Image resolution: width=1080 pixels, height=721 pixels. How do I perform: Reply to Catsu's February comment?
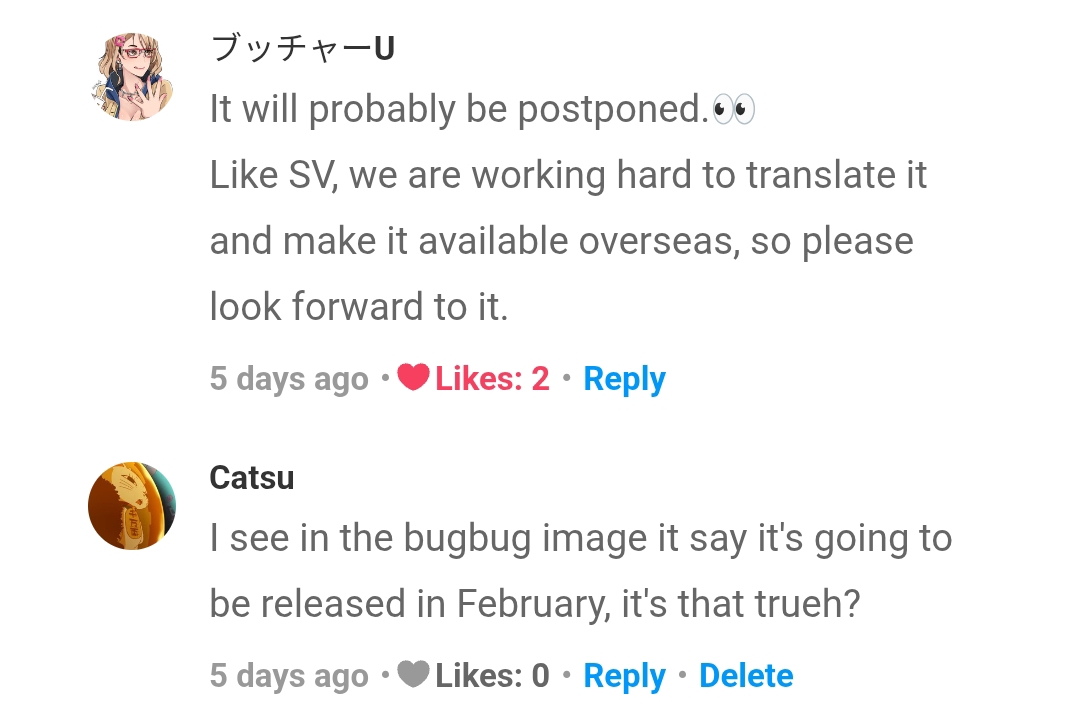coord(624,676)
